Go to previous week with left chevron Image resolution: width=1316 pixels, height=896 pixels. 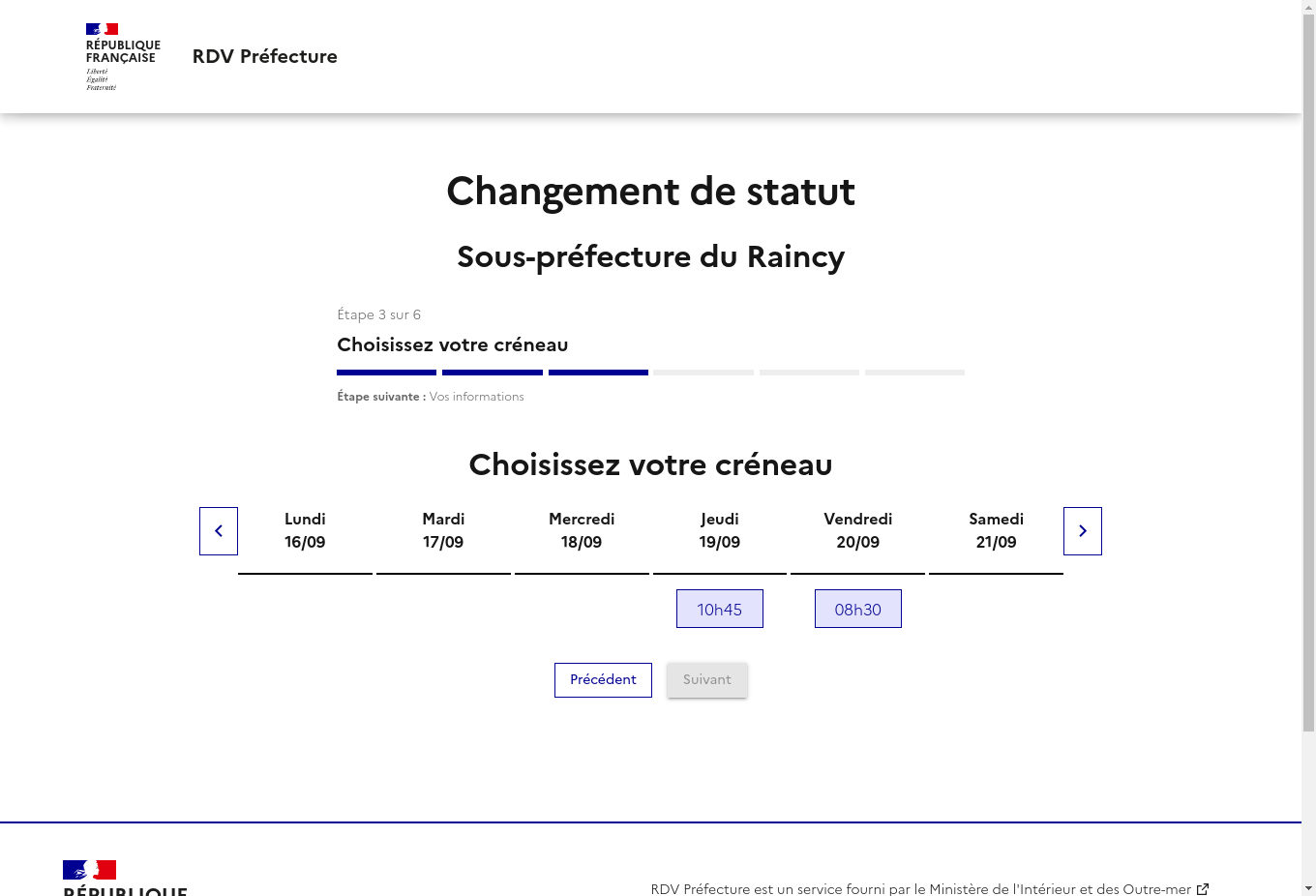(x=219, y=531)
